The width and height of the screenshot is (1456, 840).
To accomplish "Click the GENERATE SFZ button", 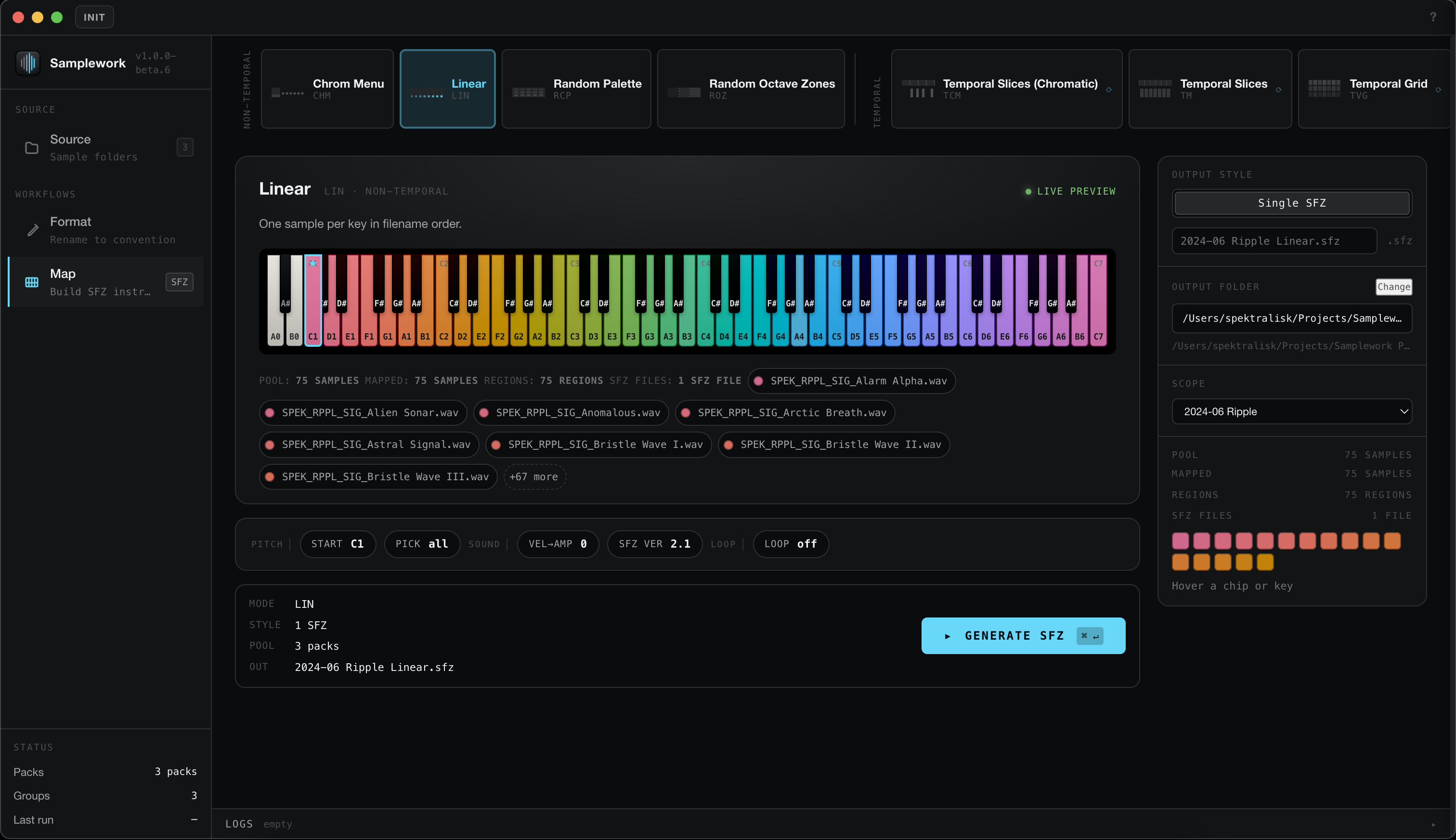I will [x=1023, y=636].
